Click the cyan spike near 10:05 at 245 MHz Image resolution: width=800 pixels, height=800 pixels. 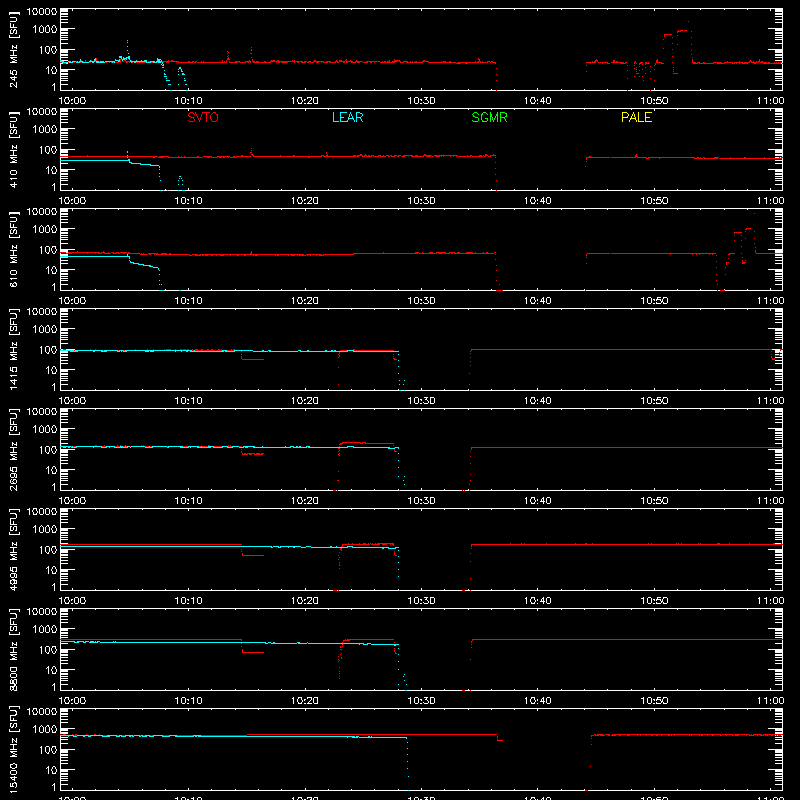(128, 47)
